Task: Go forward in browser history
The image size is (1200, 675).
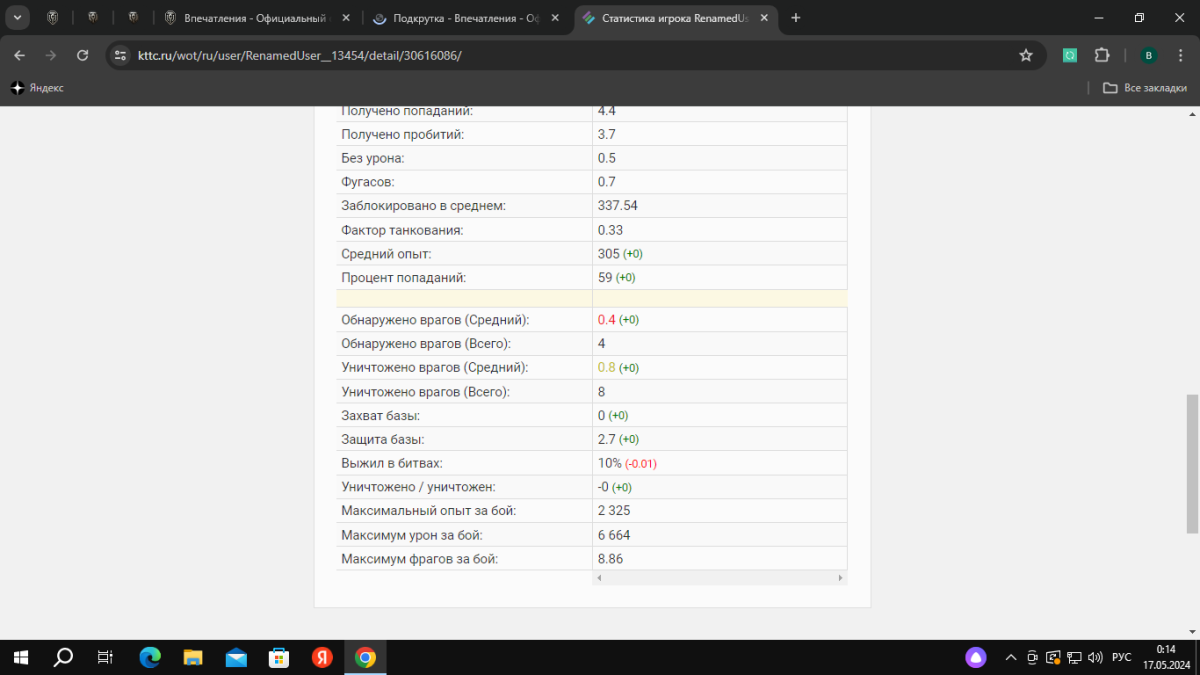Action: 51,56
